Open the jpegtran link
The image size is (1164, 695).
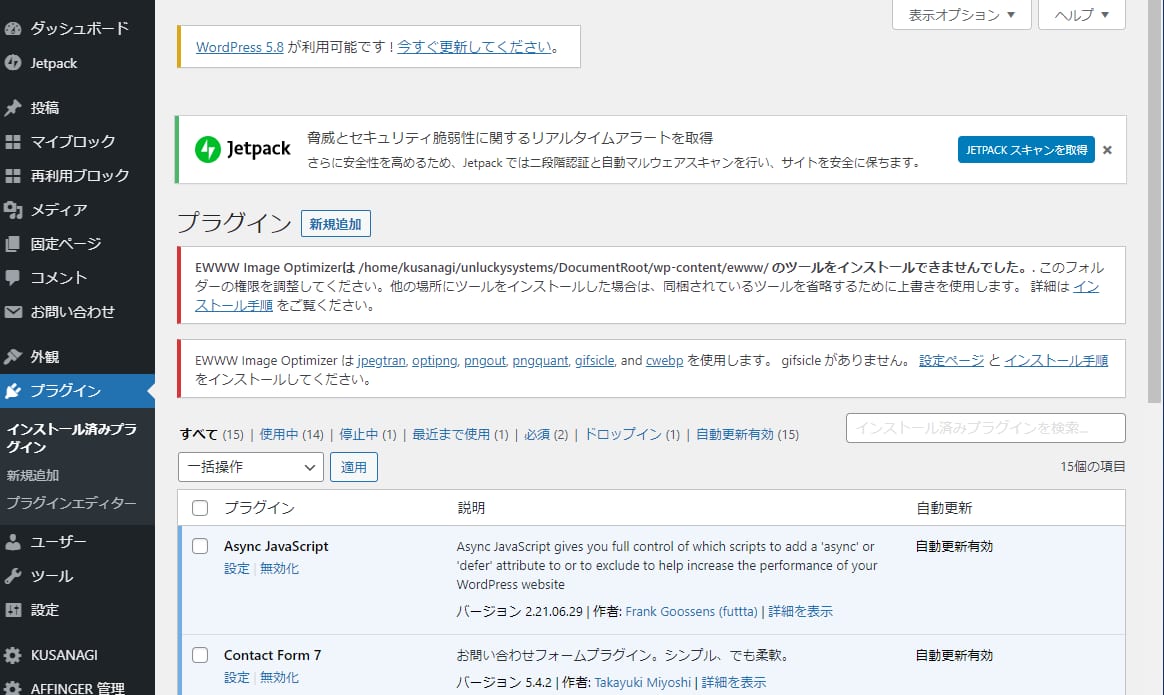click(382, 361)
